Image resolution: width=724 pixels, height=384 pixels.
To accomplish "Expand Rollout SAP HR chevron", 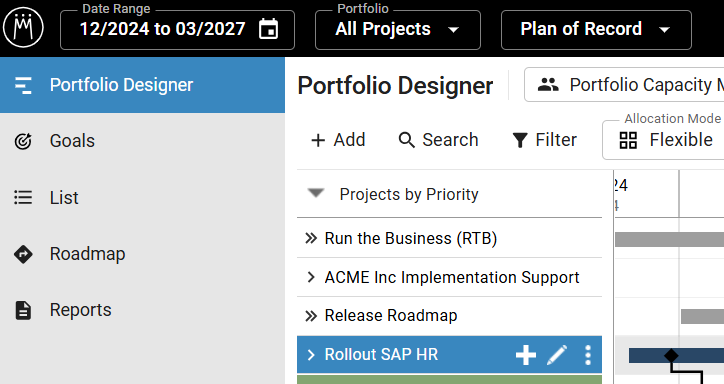I will 311,355.
